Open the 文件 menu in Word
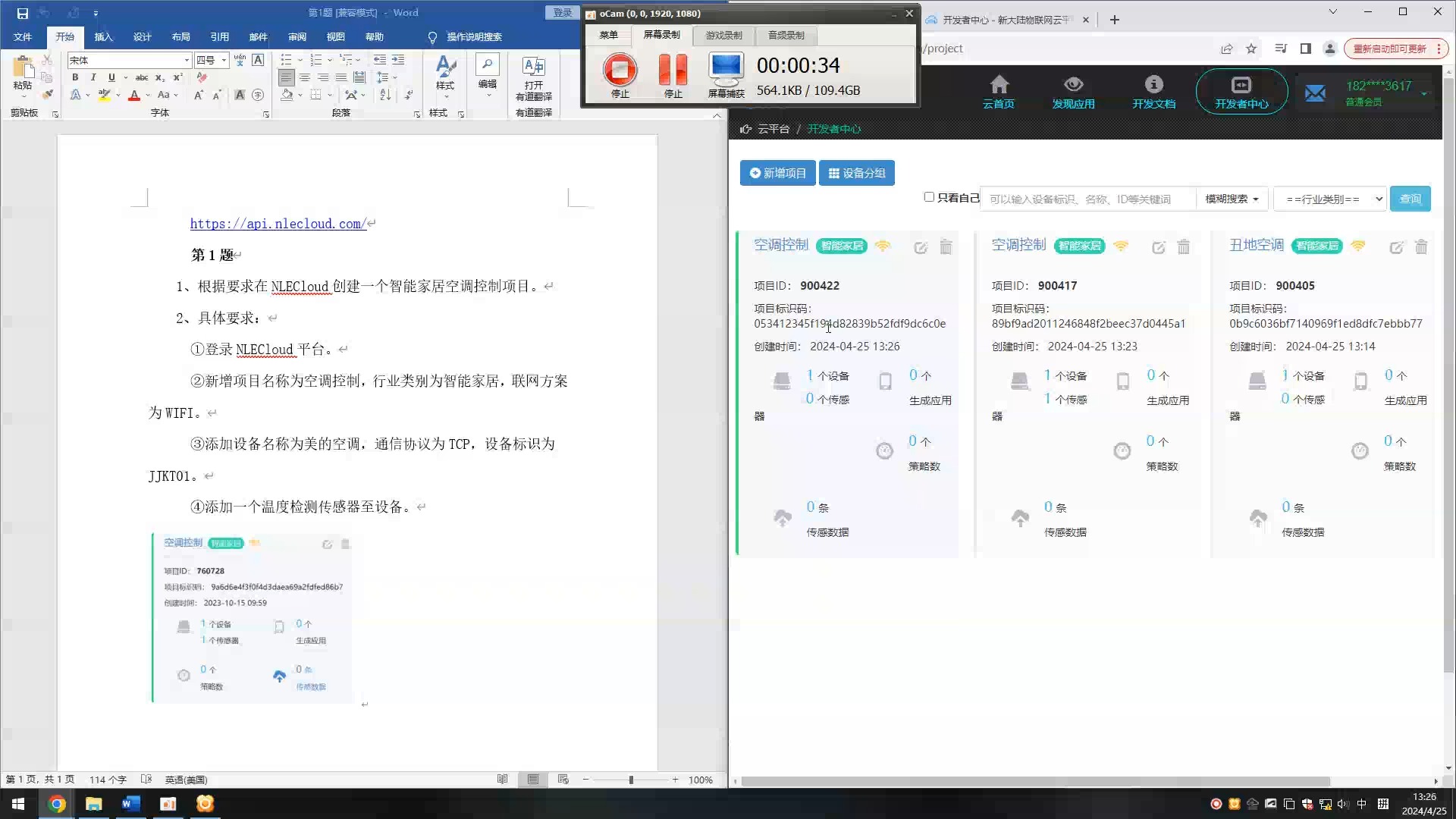Image resolution: width=1456 pixels, height=819 pixels. pyautogui.click(x=23, y=36)
